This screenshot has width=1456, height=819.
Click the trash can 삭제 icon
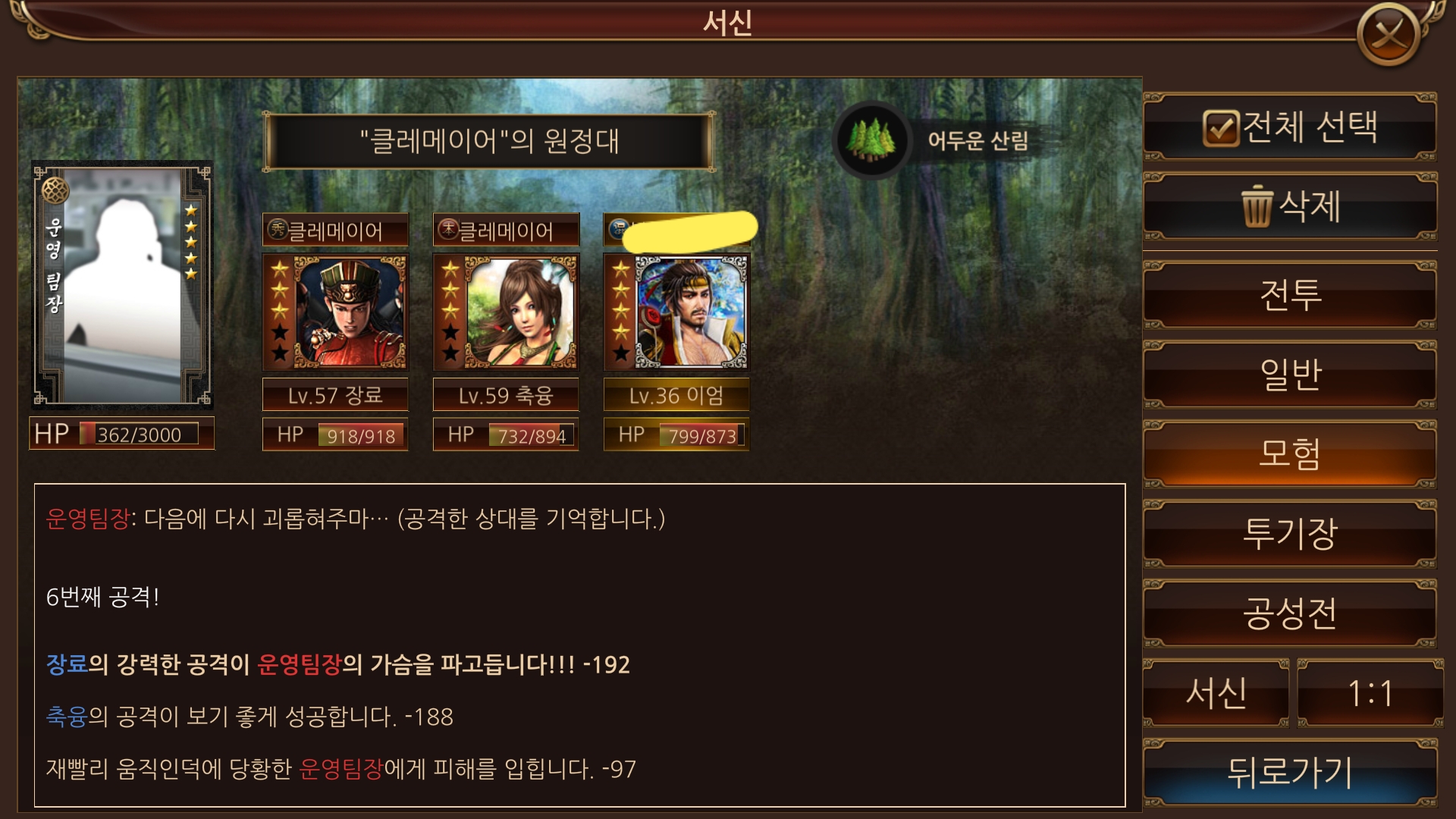pos(1256,206)
